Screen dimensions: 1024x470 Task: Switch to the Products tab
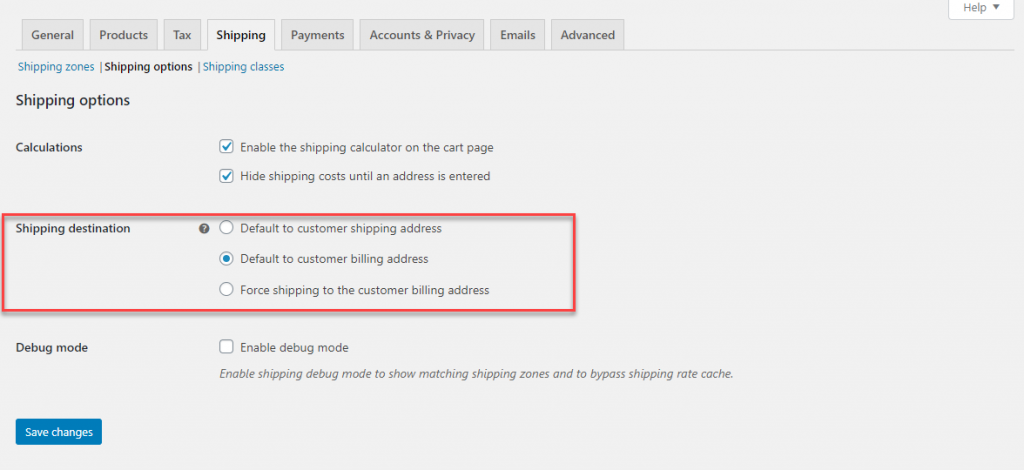[123, 35]
